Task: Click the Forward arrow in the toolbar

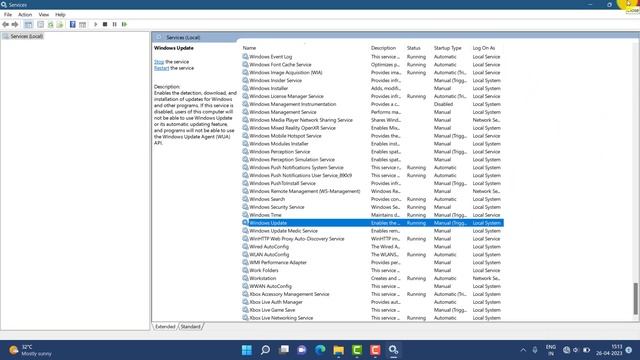Action: 15,24
